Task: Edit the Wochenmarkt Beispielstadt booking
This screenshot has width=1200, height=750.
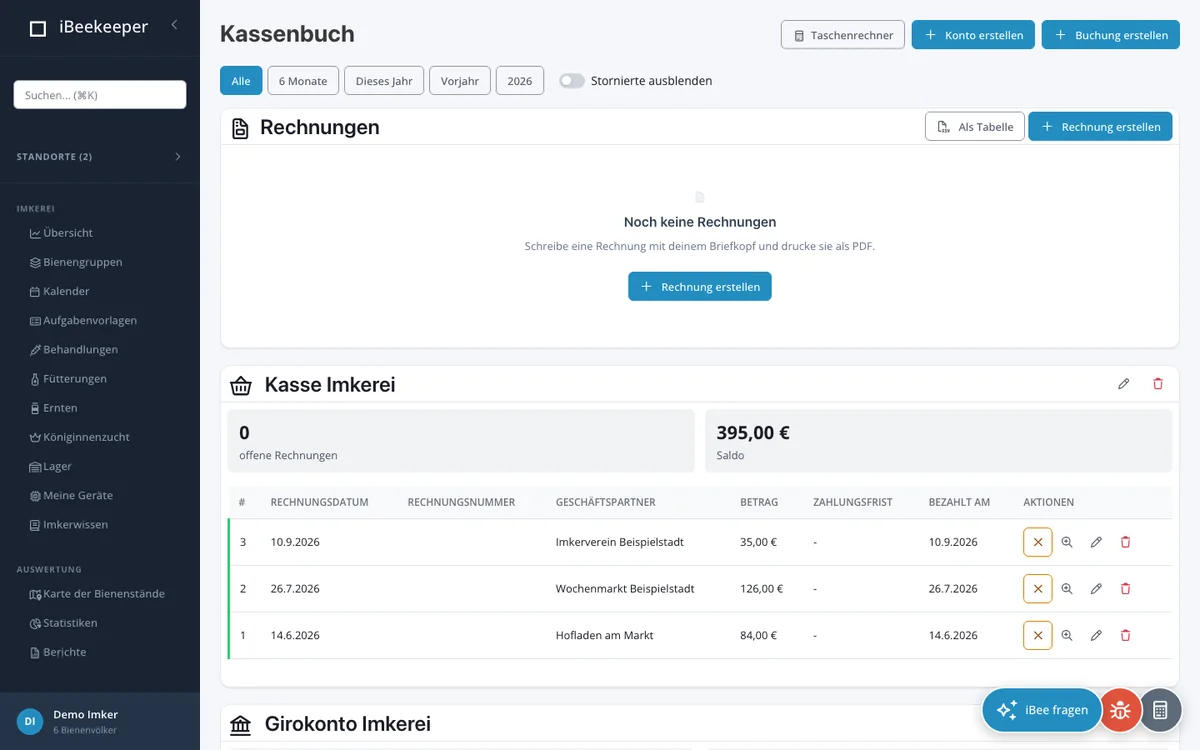Action: click(1096, 589)
